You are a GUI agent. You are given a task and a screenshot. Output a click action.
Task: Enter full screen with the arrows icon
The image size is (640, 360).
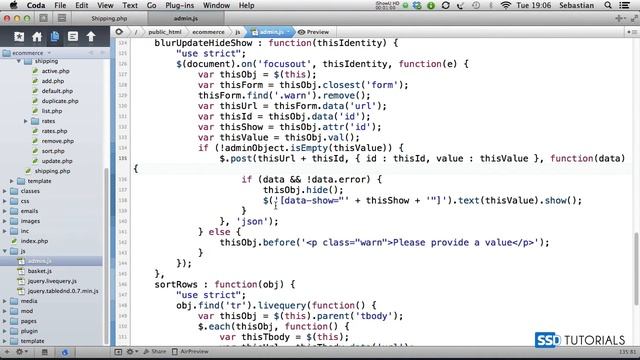click(x=634, y=18)
